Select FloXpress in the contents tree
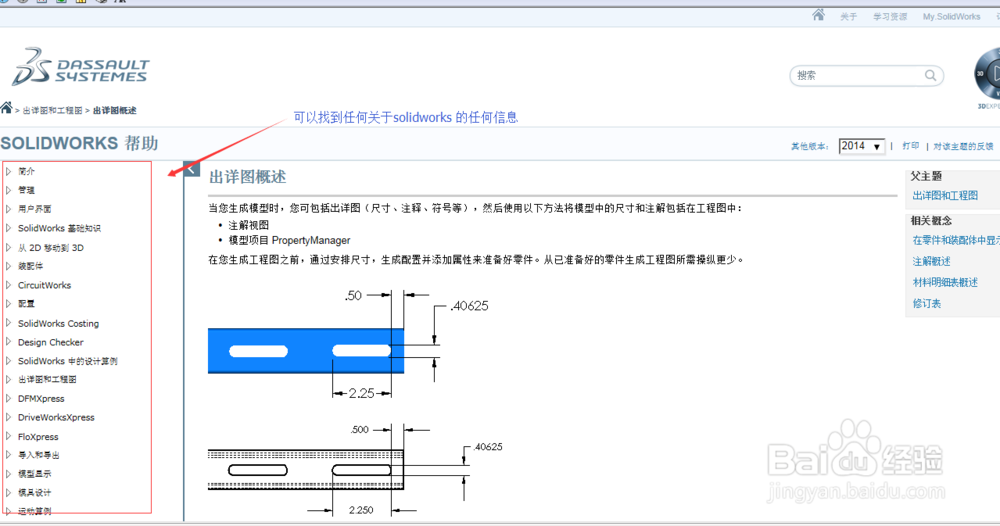 click(38, 437)
